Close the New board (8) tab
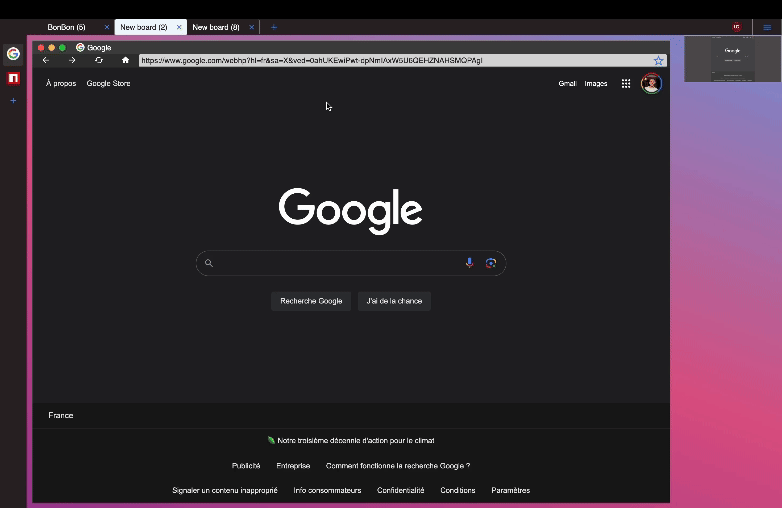This screenshot has height=508, width=782. click(251, 27)
